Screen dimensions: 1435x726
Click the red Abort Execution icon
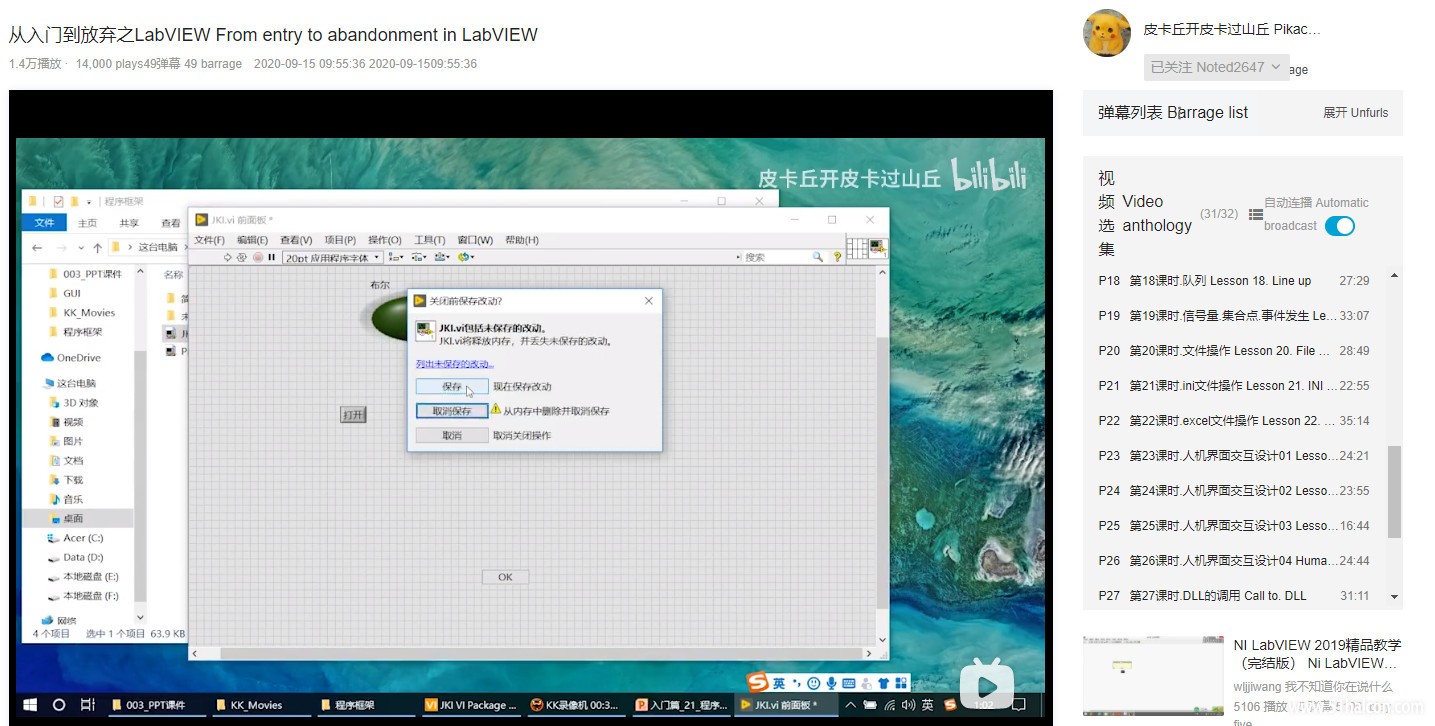pos(257,257)
